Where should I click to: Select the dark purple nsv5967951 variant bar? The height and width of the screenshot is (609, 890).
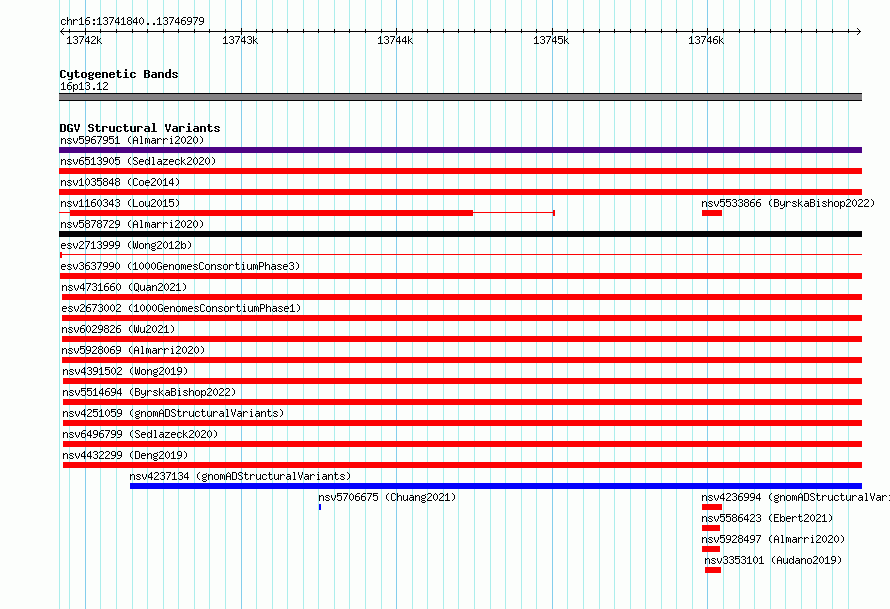tap(460, 150)
